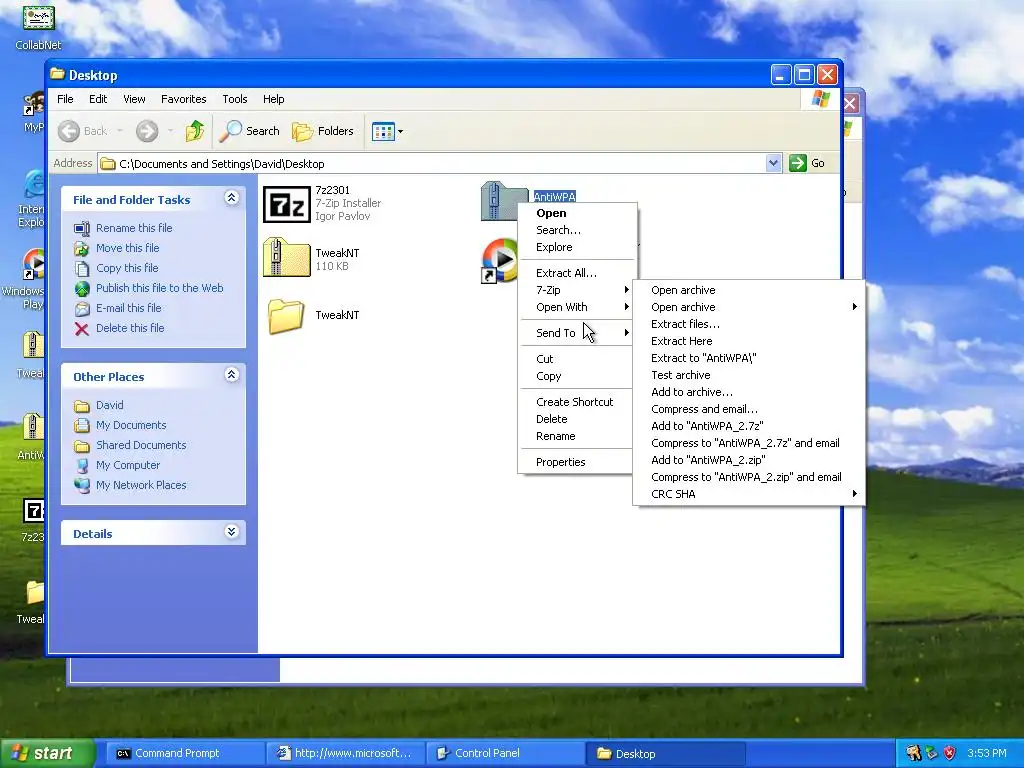
Task: Switch to Control Panel taskbar button
Action: [505, 754]
